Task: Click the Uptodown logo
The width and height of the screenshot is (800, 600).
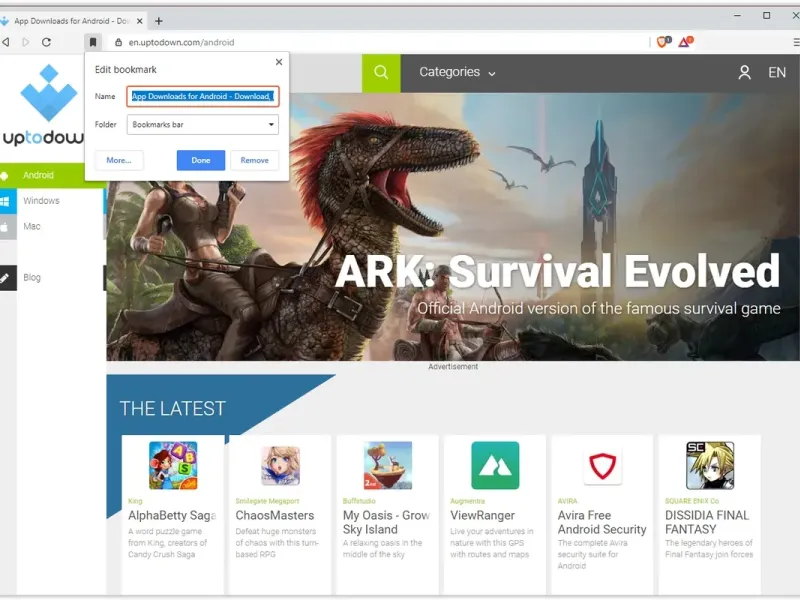Action: (x=45, y=106)
